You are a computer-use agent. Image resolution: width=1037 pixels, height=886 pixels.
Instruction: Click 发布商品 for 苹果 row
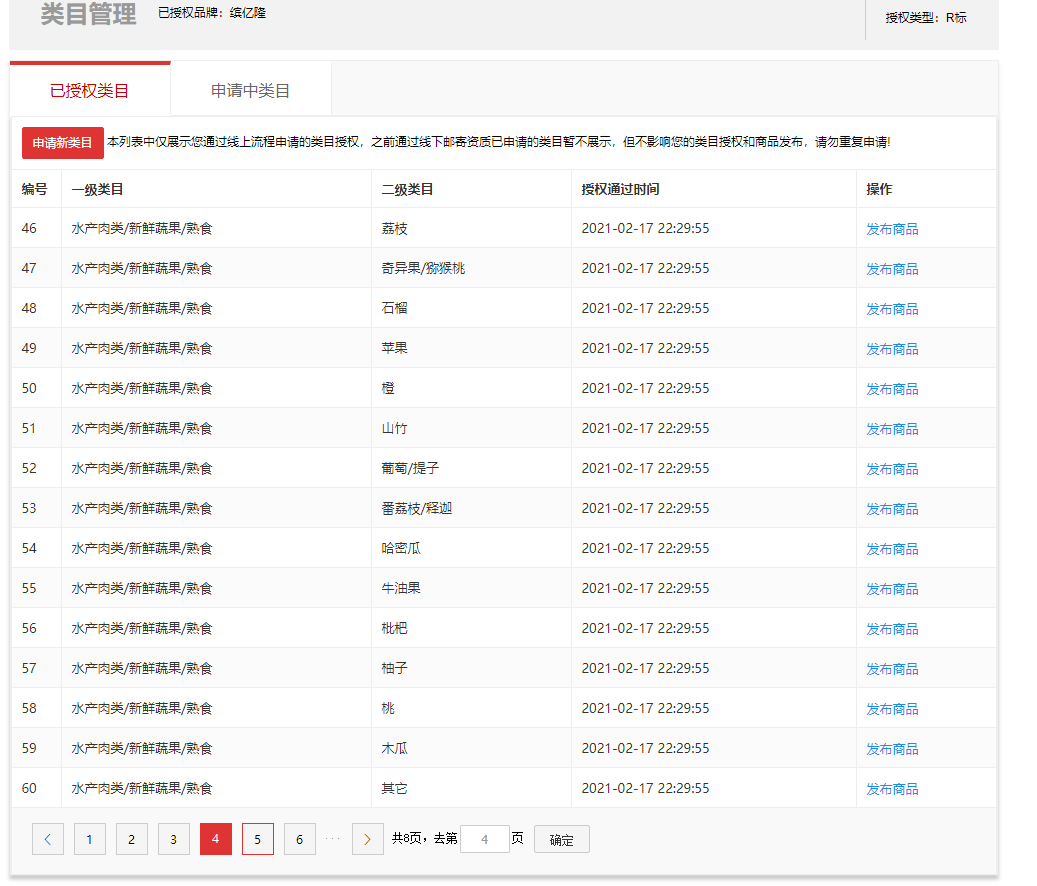[x=892, y=349]
